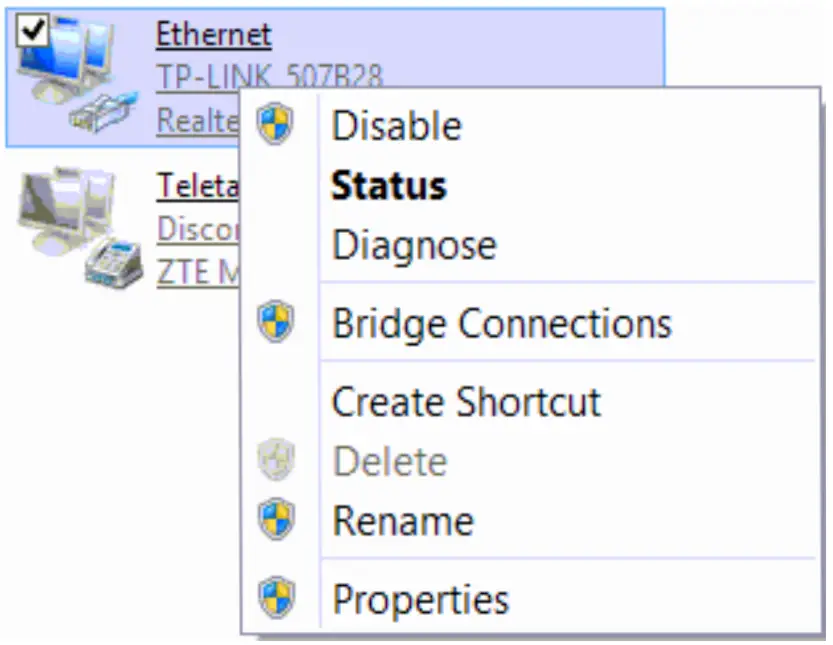Click the shield icon beside Bridge Connections
833x645 pixels.
(276, 322)
